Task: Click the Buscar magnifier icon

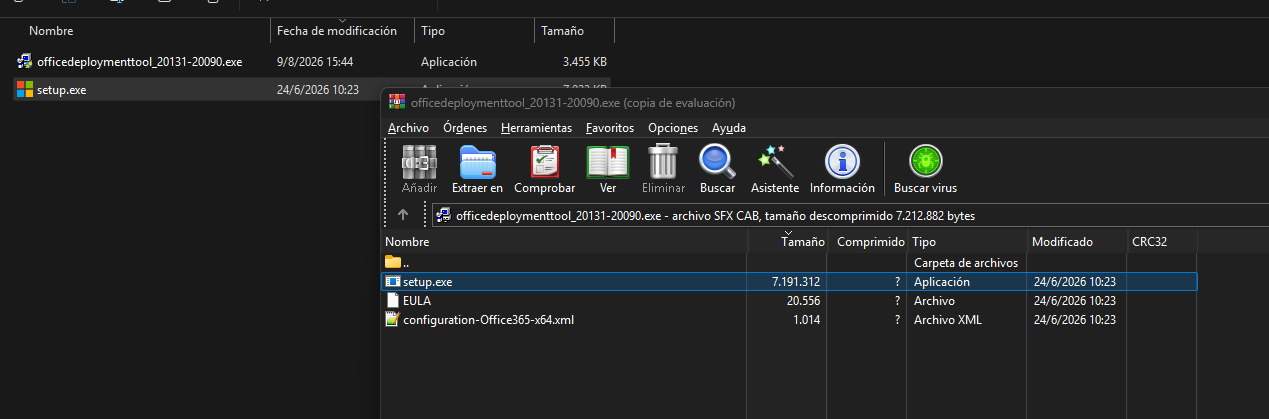Action: pyautogui.click(x=717, y=162)
